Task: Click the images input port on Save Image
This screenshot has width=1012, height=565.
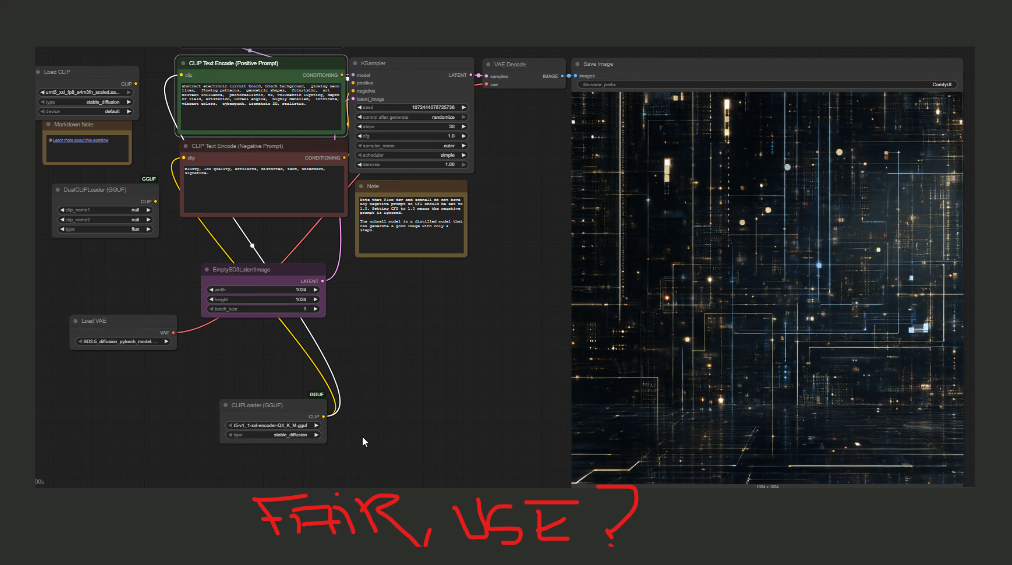Action: [x=575, y=76]
